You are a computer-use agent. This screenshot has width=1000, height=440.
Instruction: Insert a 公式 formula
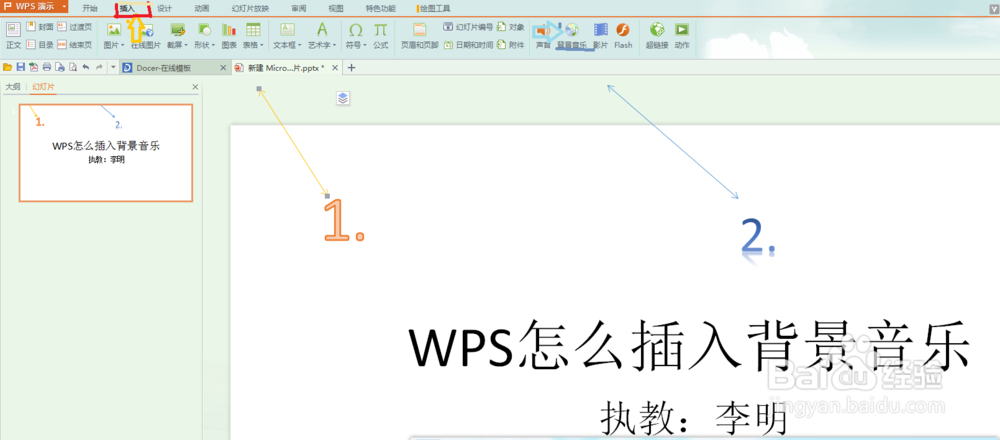[x=381, y=36]
